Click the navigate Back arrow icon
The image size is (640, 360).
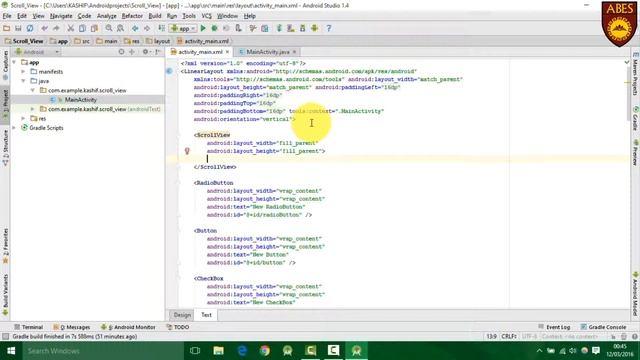(x=135, y=28)
